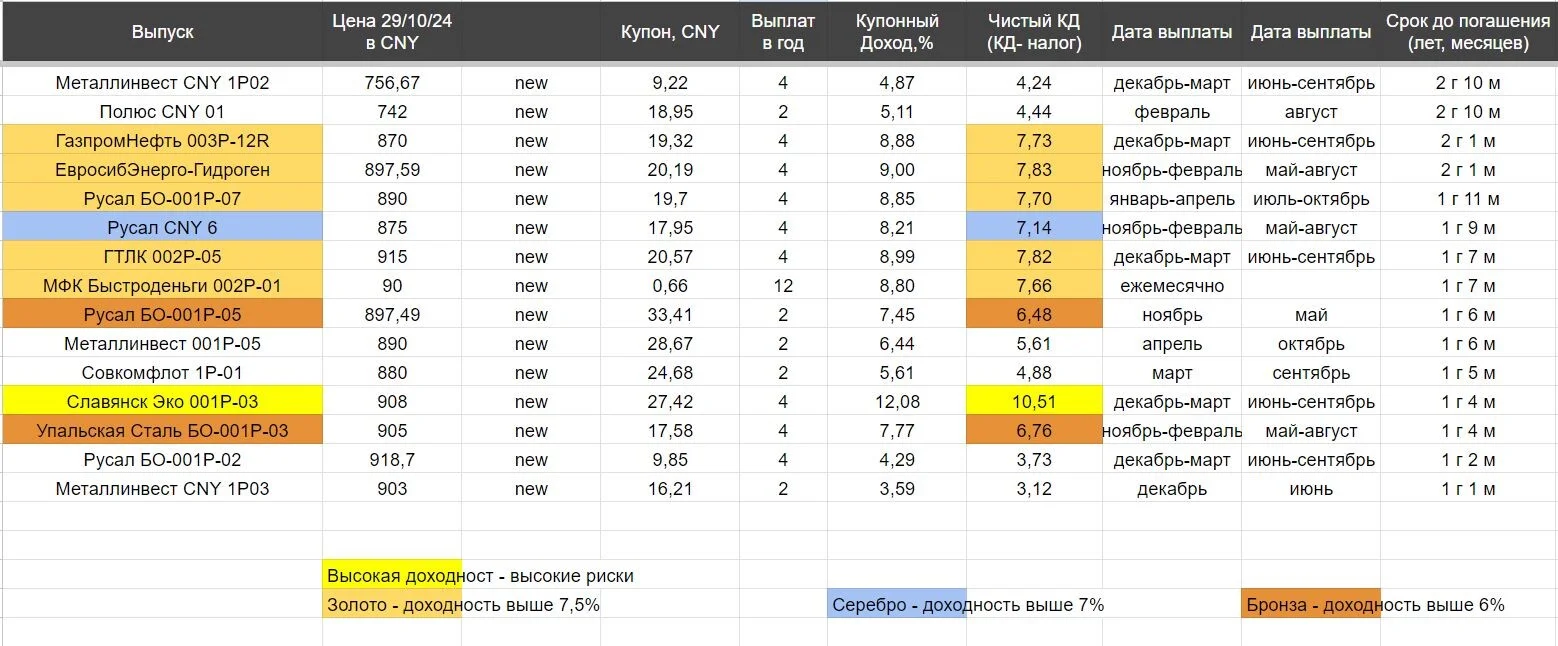Screen dimensions: 1558x646
Task: Click the maturity '1 г 11 м' cell
Action: [1467, 199]
